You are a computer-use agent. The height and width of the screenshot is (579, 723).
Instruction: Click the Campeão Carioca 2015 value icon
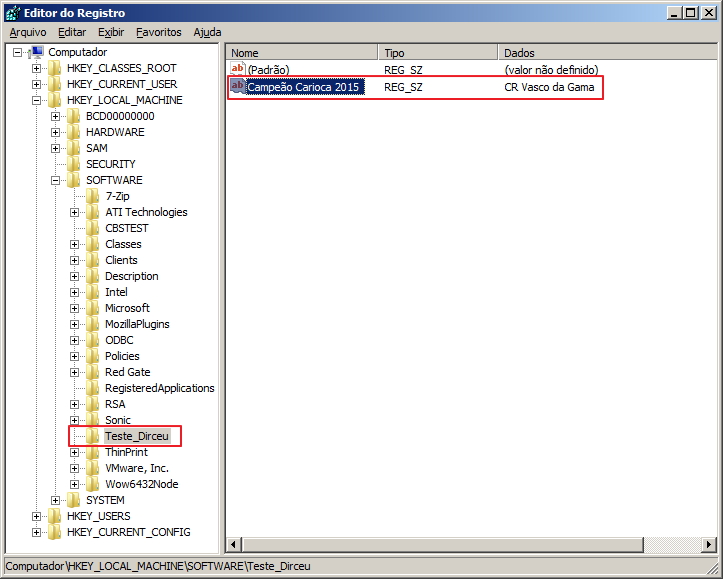coord(237,87)
